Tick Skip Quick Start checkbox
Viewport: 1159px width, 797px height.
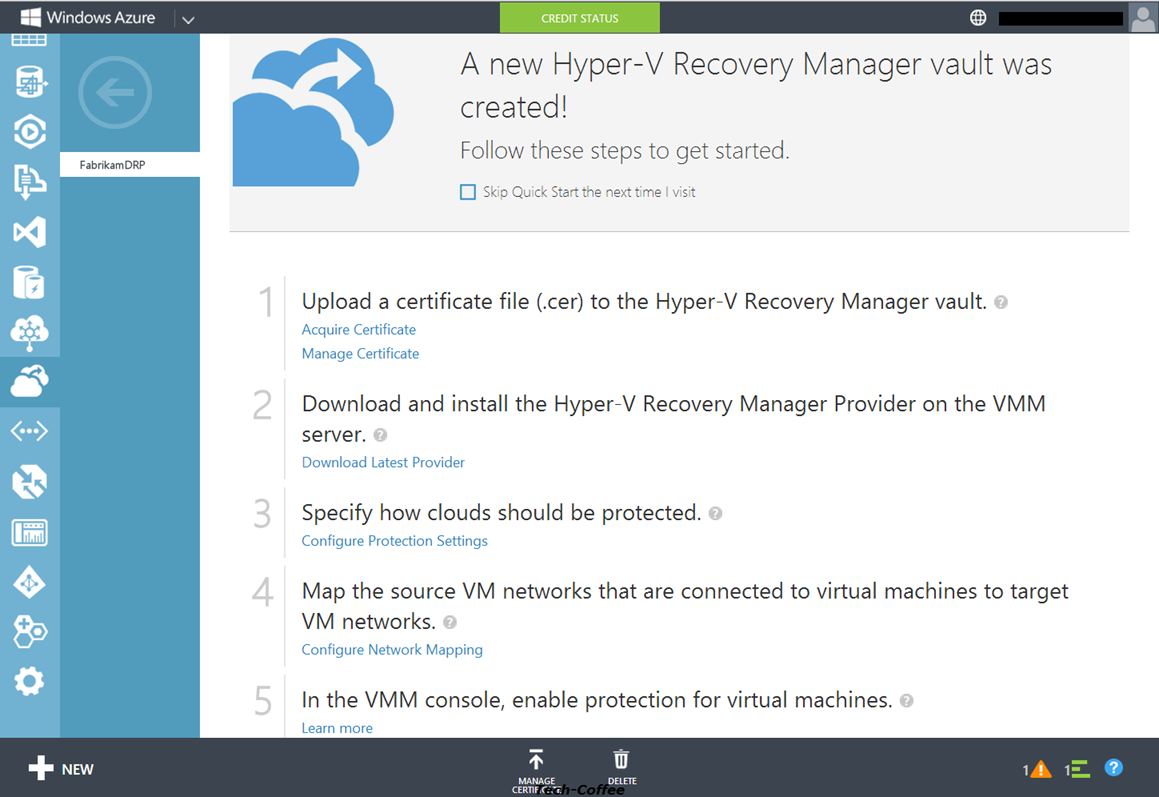coord(468,192)
